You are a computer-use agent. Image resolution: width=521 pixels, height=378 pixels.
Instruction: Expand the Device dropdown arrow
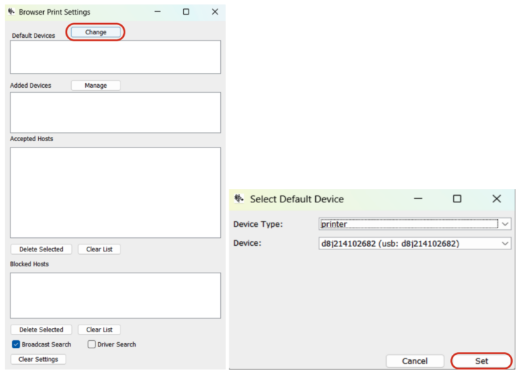tap(505, 244)
